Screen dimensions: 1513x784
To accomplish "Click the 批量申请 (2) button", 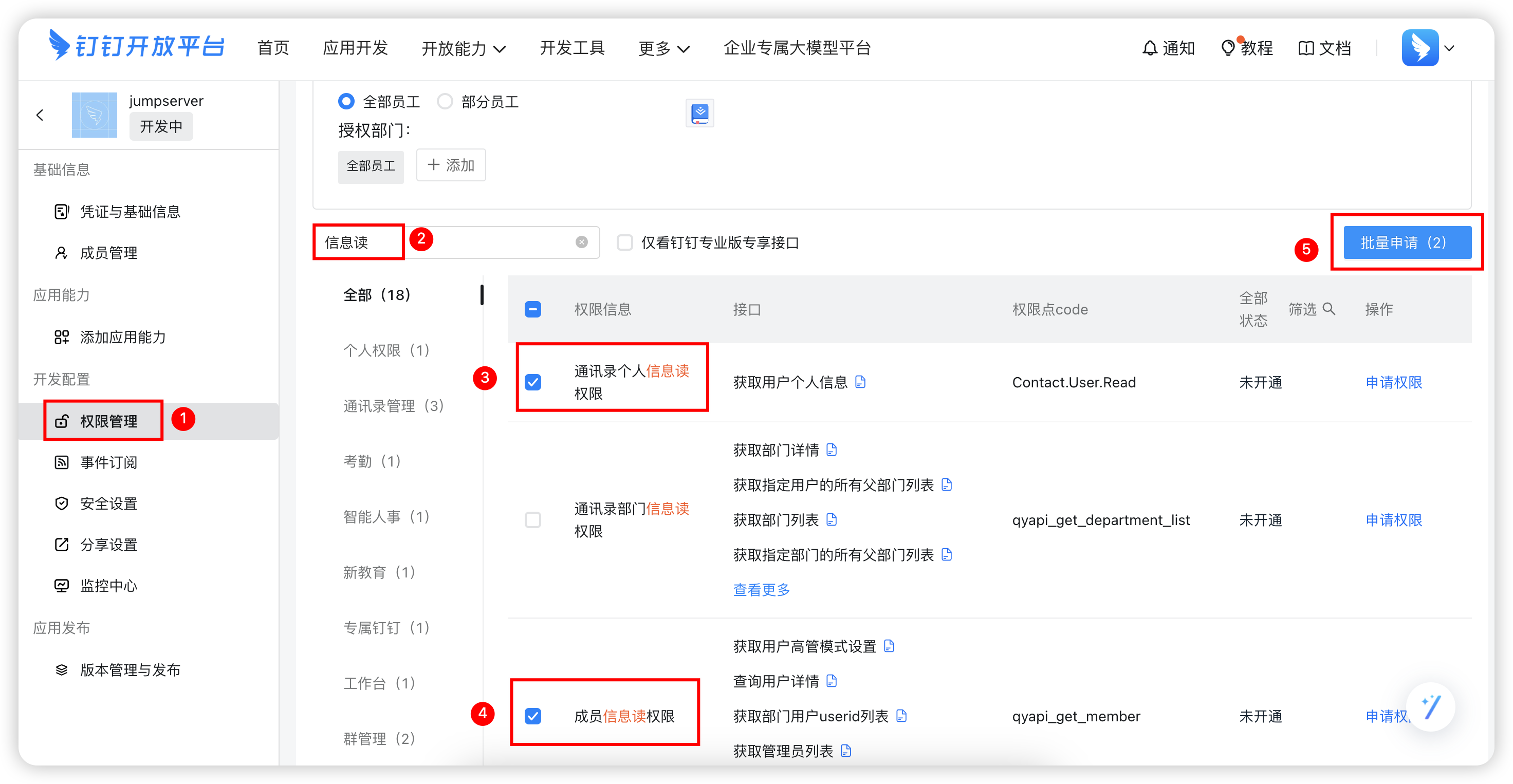I will click(x=1407, y=242).
